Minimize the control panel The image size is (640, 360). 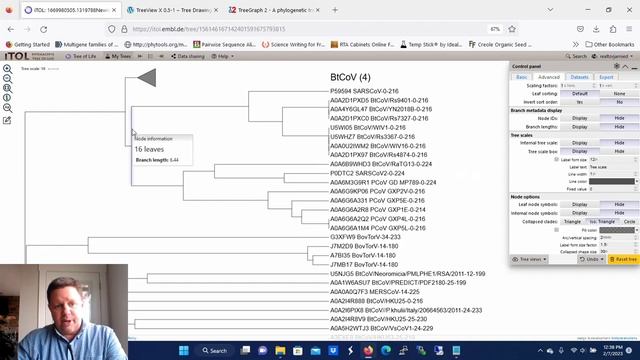pyautogui.click(x=634, y=67)
